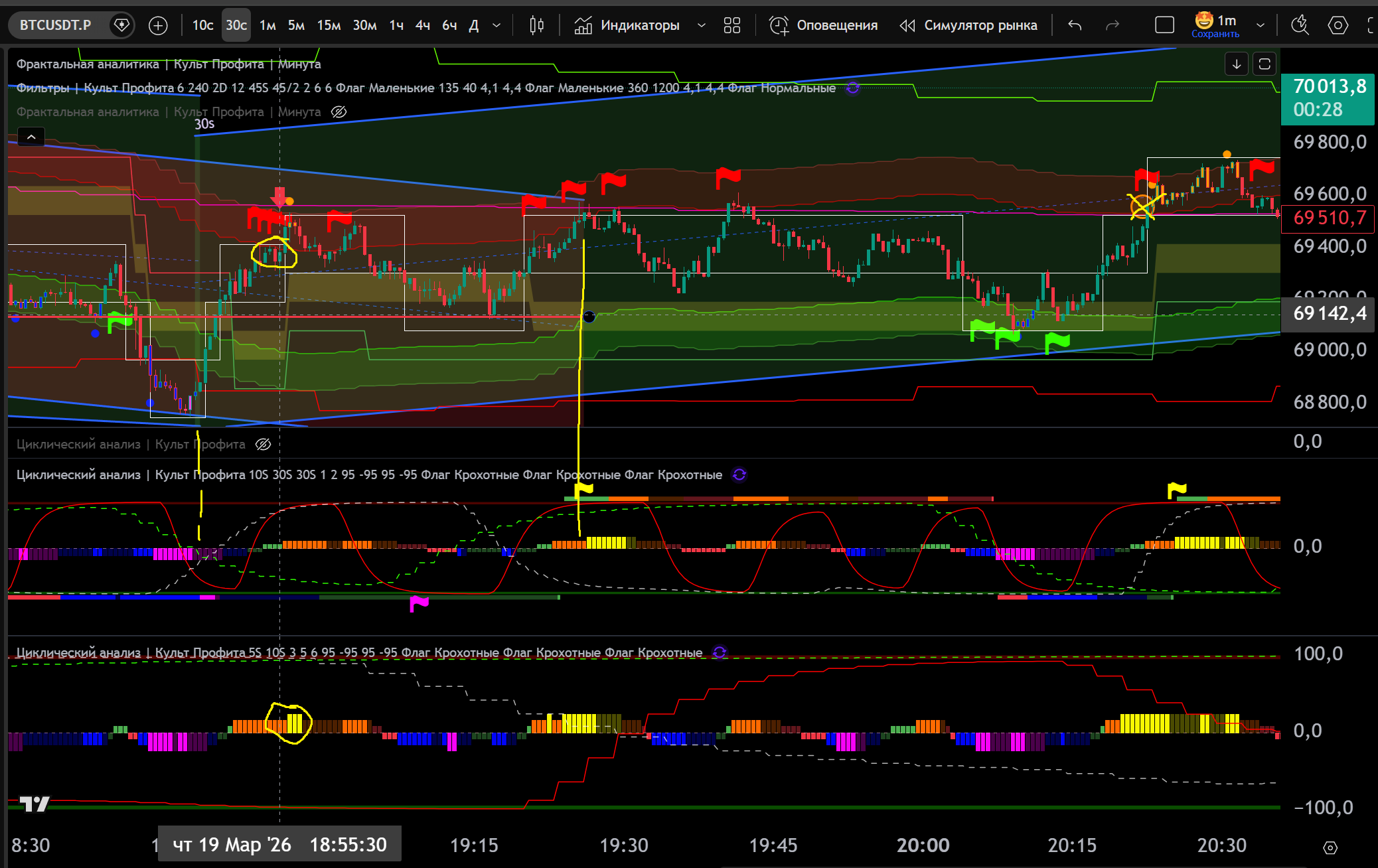Switch to the 1ч timeframe
The image size is (1378, 868).
point(396,25)
